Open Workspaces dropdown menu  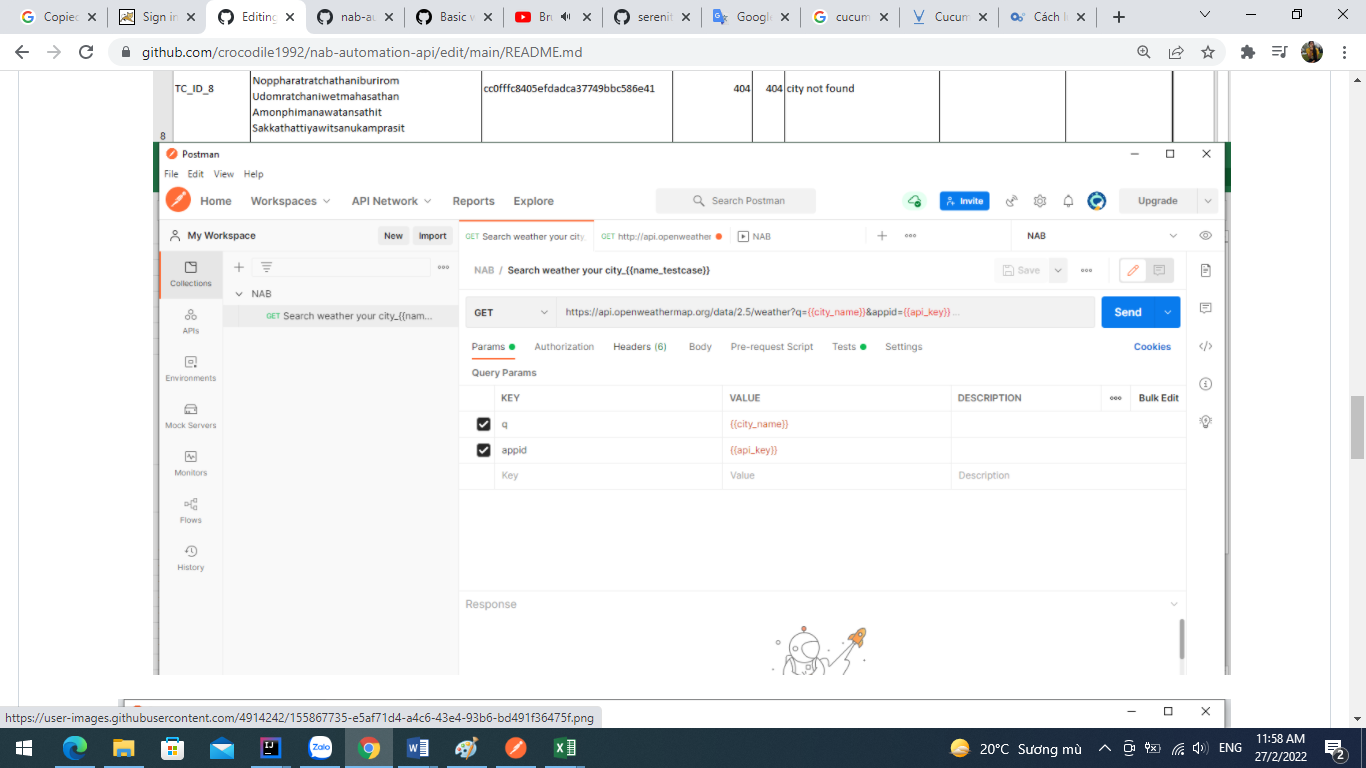coord(290,201)
